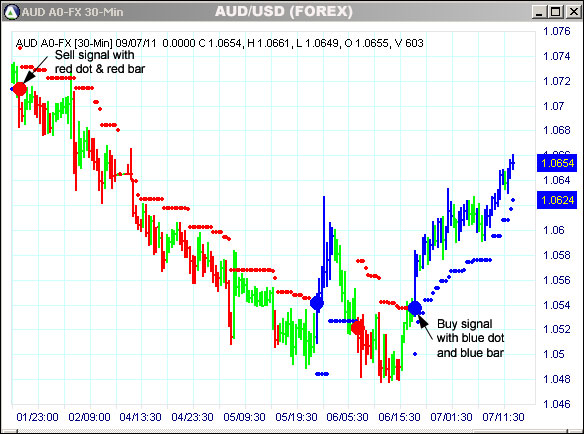Click the yellow 1.0624 stop price label
Image resolution: width=584 pixels, height=434 pixels.
click(x=557, y=200)
